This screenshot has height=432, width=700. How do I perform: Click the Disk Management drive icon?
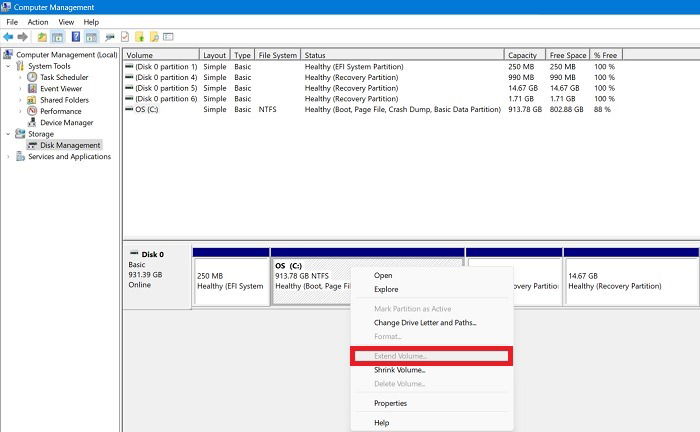click(32, 145)
